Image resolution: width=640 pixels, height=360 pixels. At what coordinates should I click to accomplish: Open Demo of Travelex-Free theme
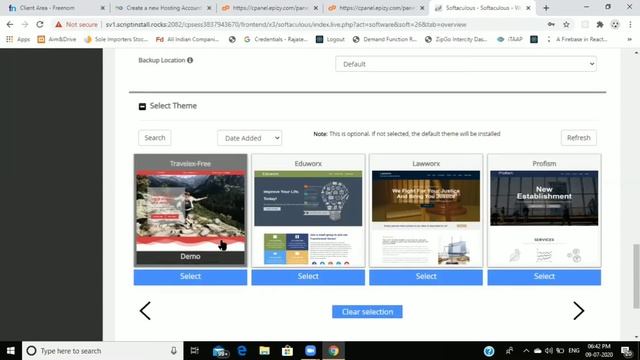(190, 257)
